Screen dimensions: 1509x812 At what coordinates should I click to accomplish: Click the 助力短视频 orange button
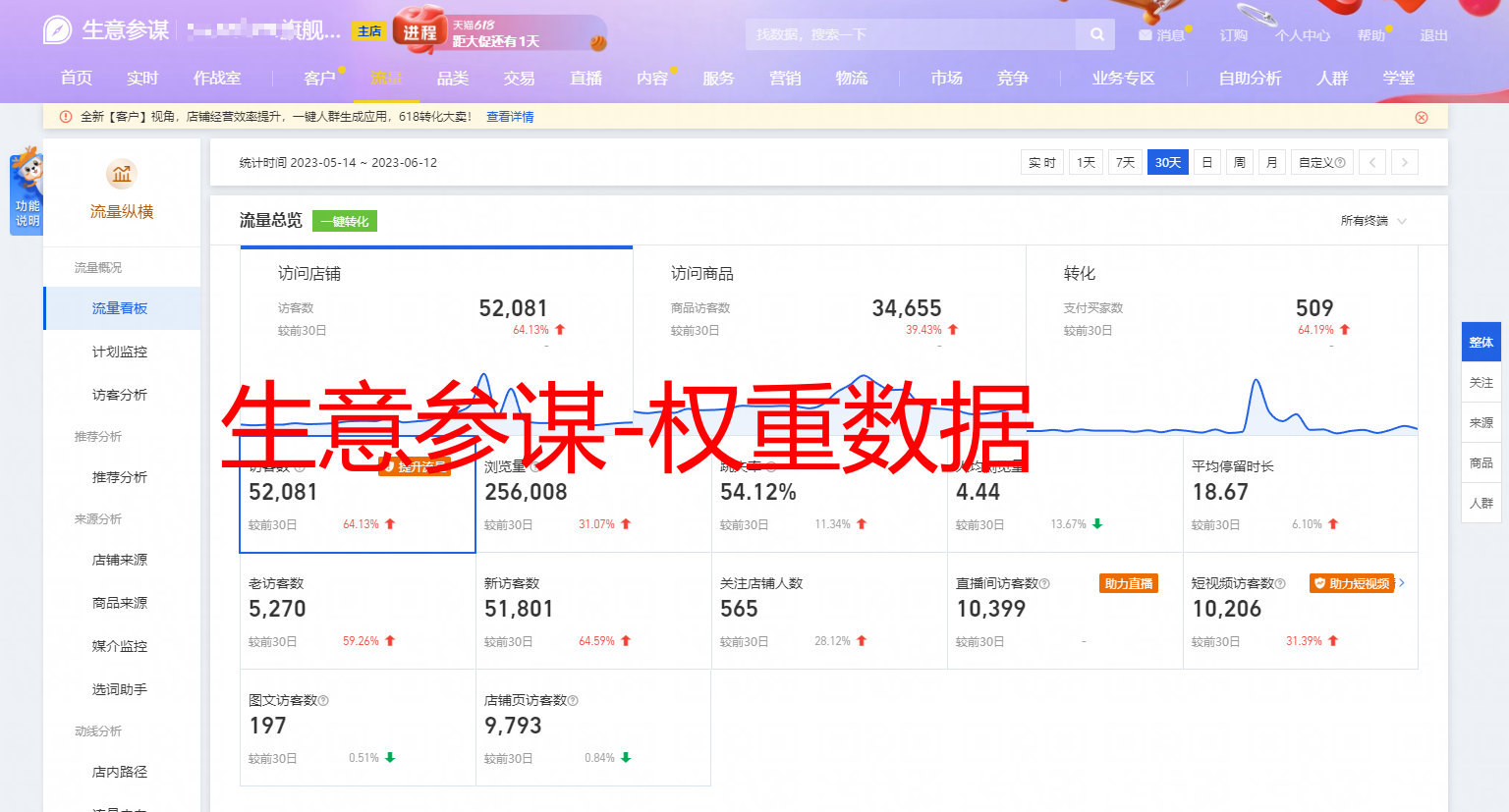(1352, 583)
